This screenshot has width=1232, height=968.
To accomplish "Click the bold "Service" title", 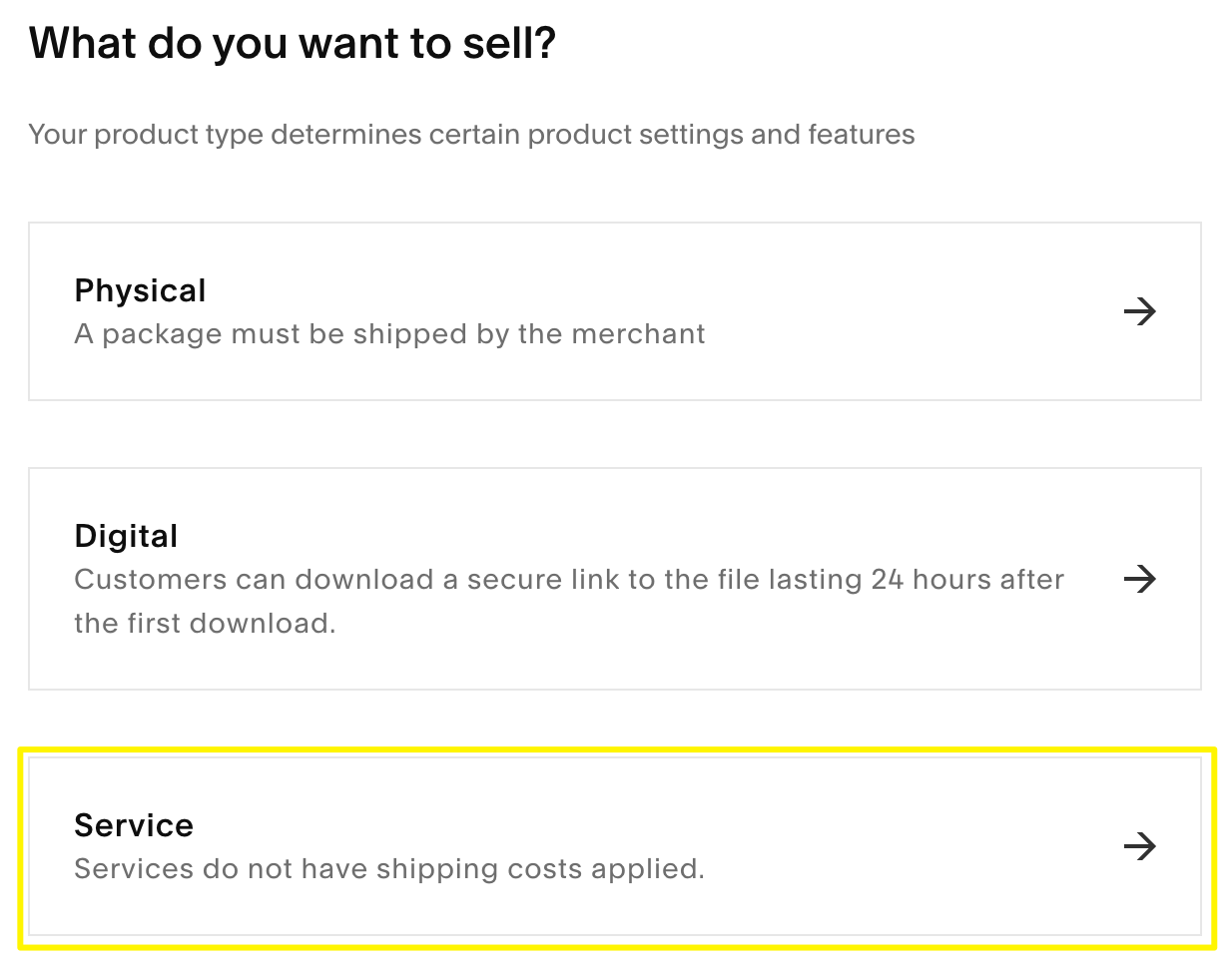I will point(134,825).
